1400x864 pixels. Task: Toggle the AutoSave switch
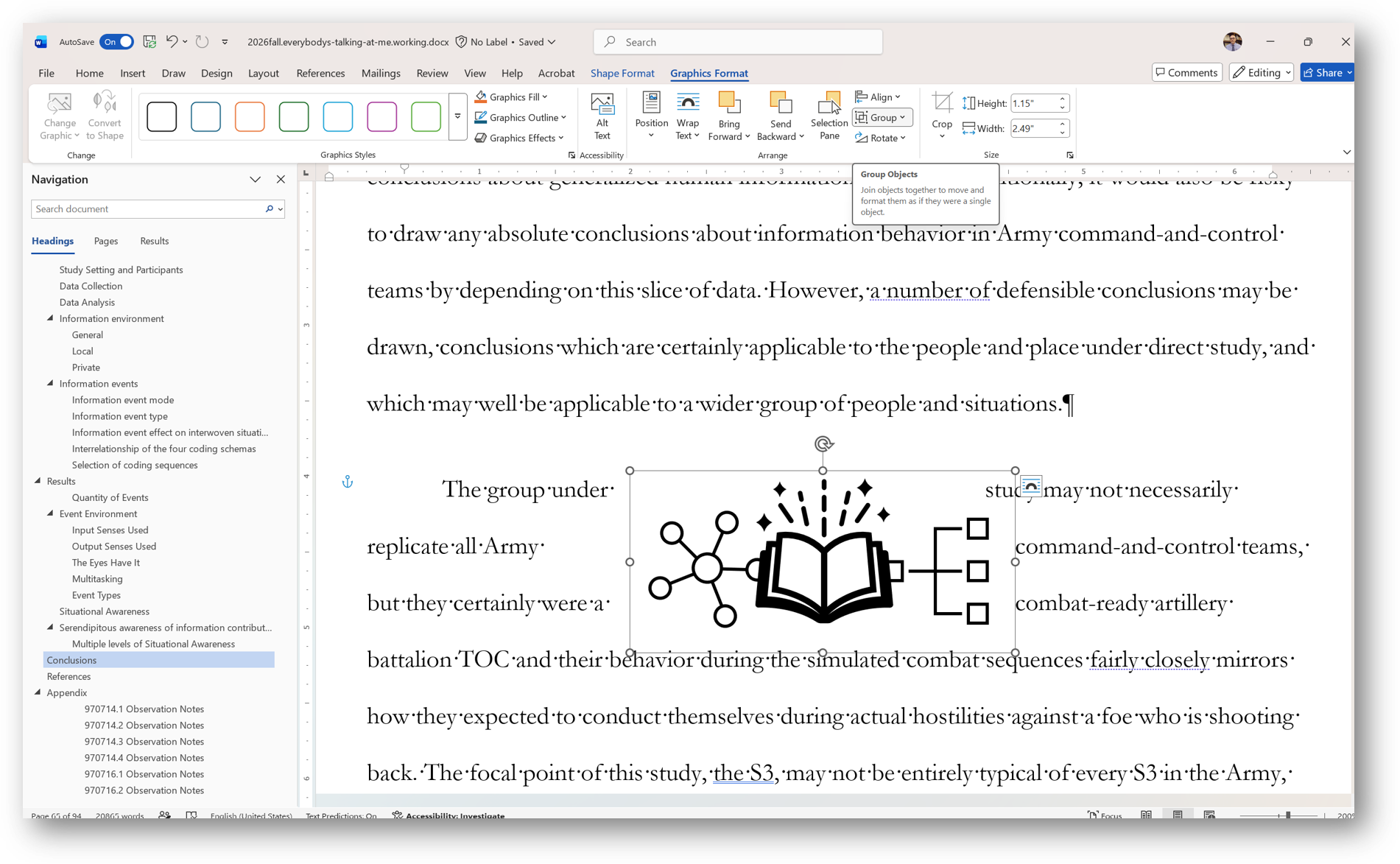[116, 42]
